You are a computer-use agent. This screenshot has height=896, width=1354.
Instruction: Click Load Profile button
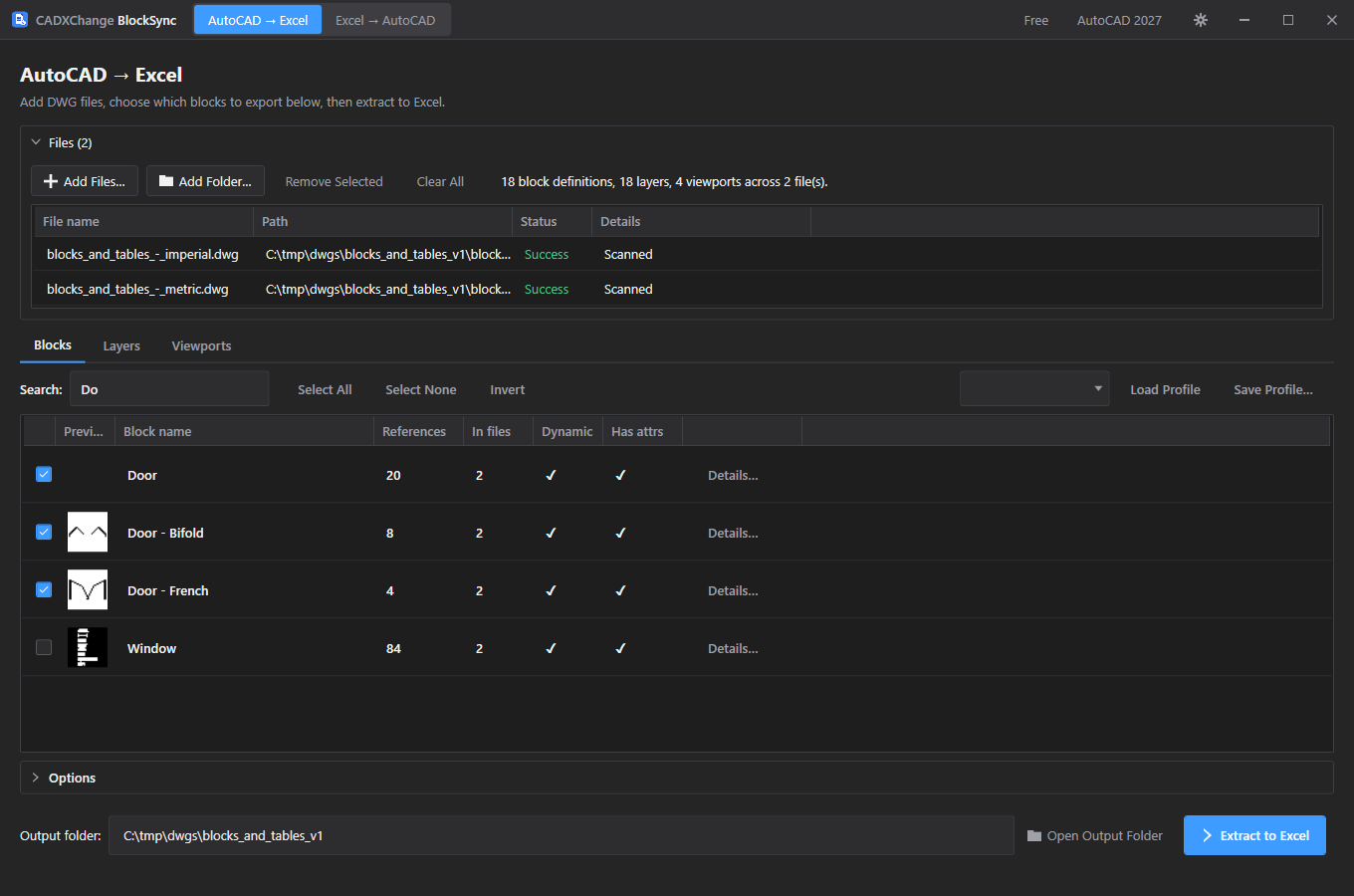pyautogui.click(x=1165, y=389)
